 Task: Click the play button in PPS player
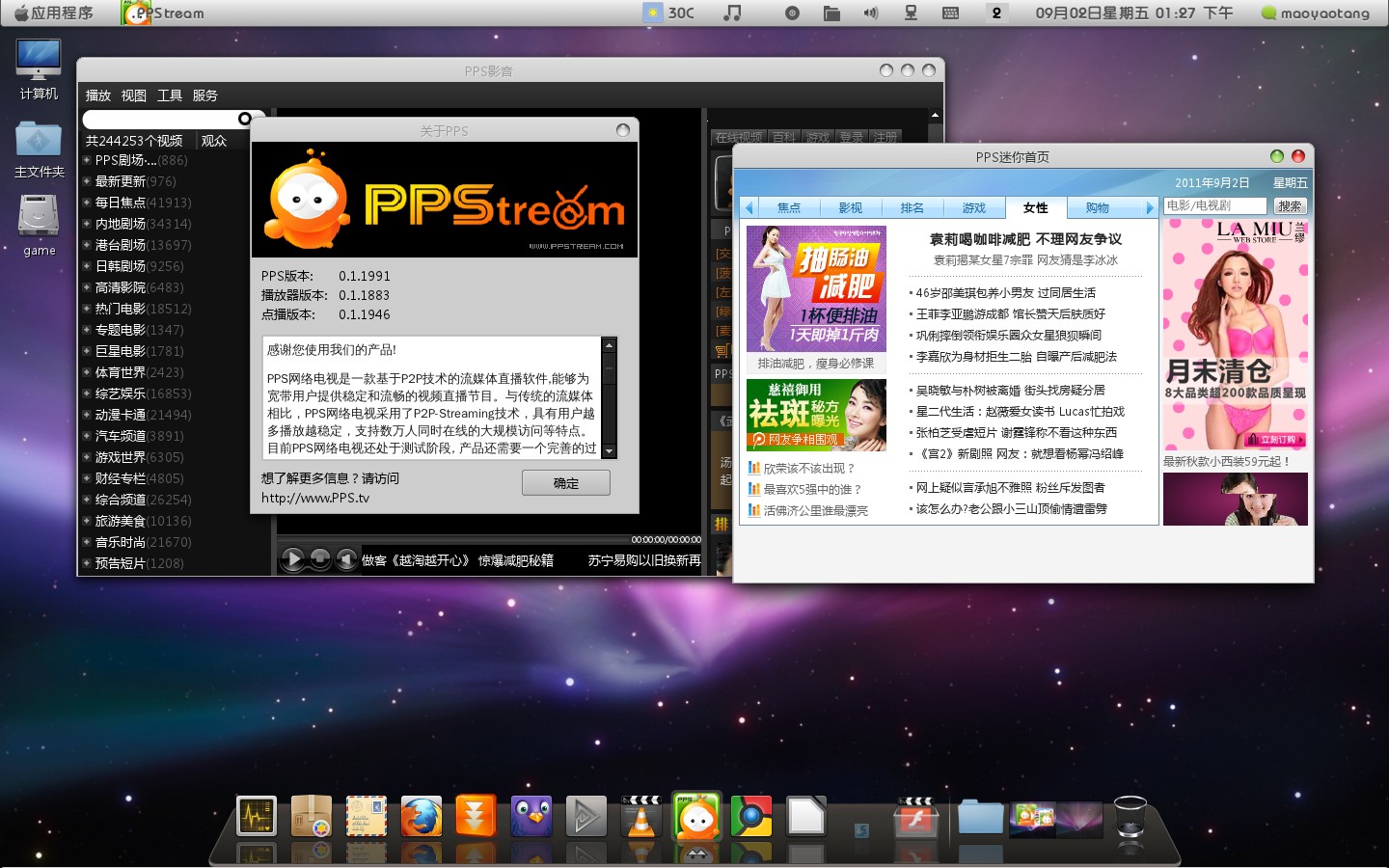point(293,558)
